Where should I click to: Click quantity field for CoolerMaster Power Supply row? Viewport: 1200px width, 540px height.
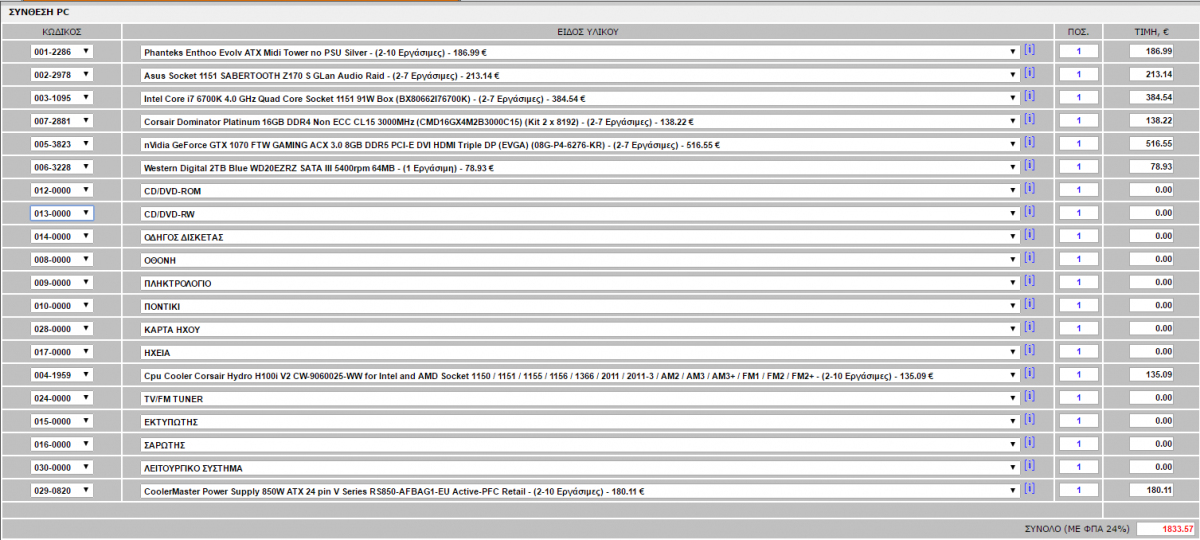pyautogui.click(x=1079, y=490)
